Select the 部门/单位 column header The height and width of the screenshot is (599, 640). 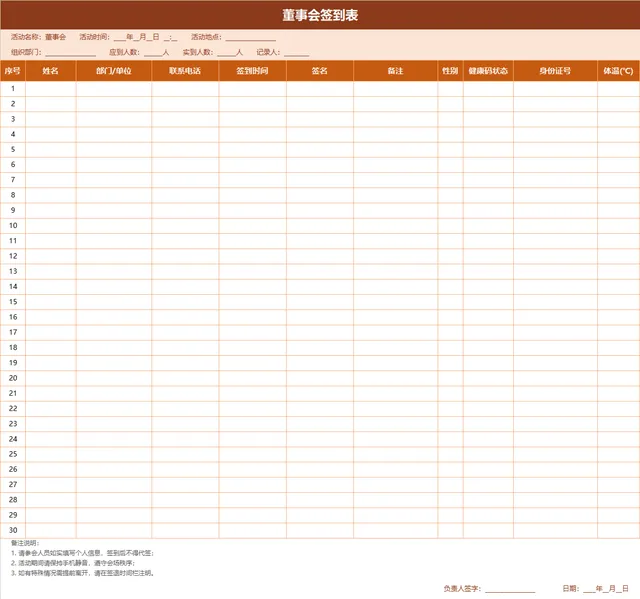point(114,71)
